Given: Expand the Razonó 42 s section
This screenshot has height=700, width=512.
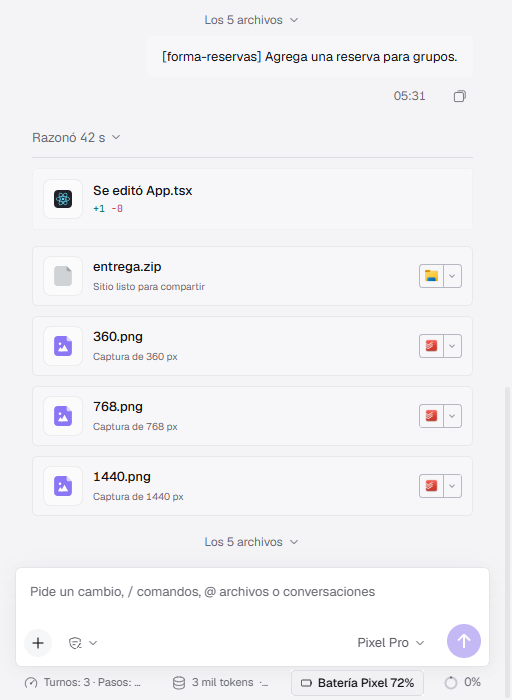Looking at the screenshot, I should coord(76,138).
